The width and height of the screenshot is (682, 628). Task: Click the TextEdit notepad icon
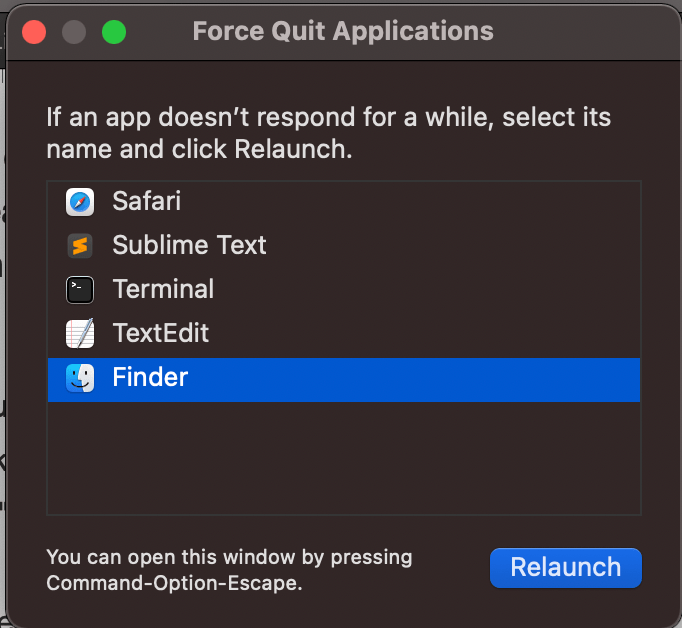tap(80, 333)
